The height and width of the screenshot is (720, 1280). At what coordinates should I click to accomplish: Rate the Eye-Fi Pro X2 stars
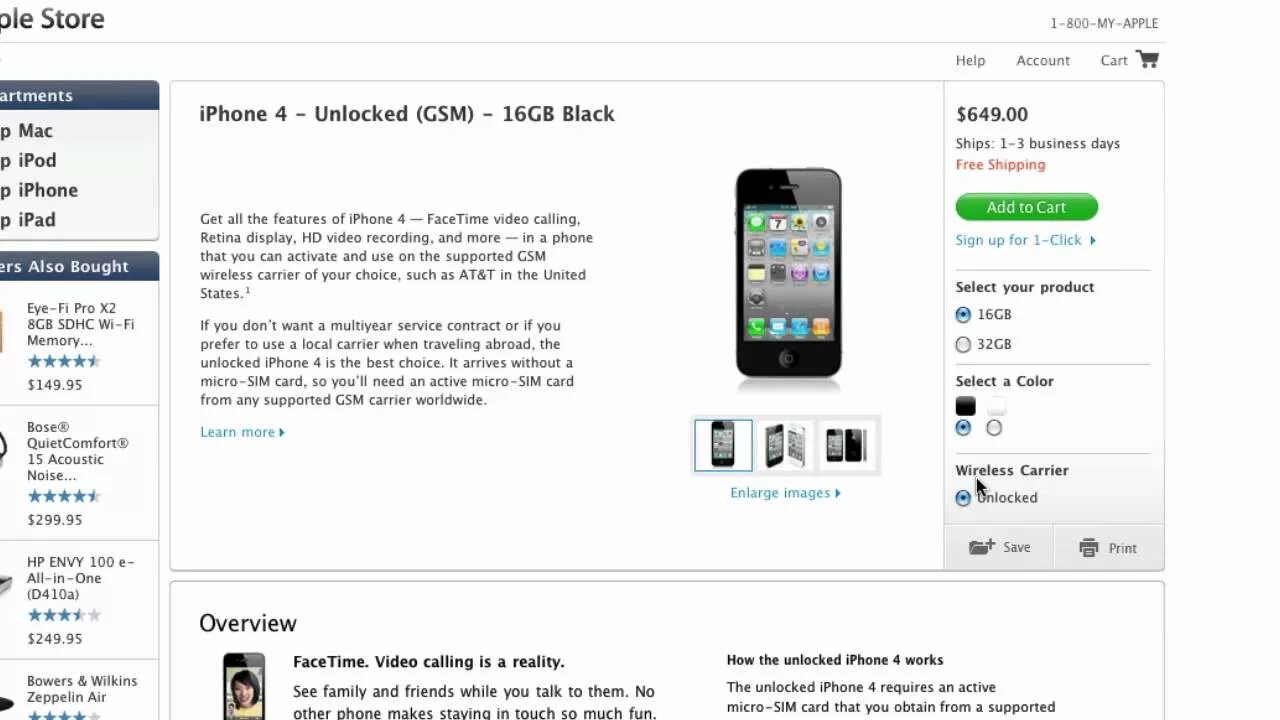click(x=64, y=361)
